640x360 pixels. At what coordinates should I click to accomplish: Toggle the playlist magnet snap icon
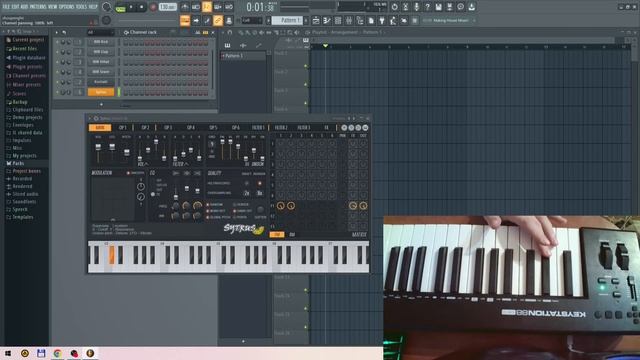click(230, 32)
